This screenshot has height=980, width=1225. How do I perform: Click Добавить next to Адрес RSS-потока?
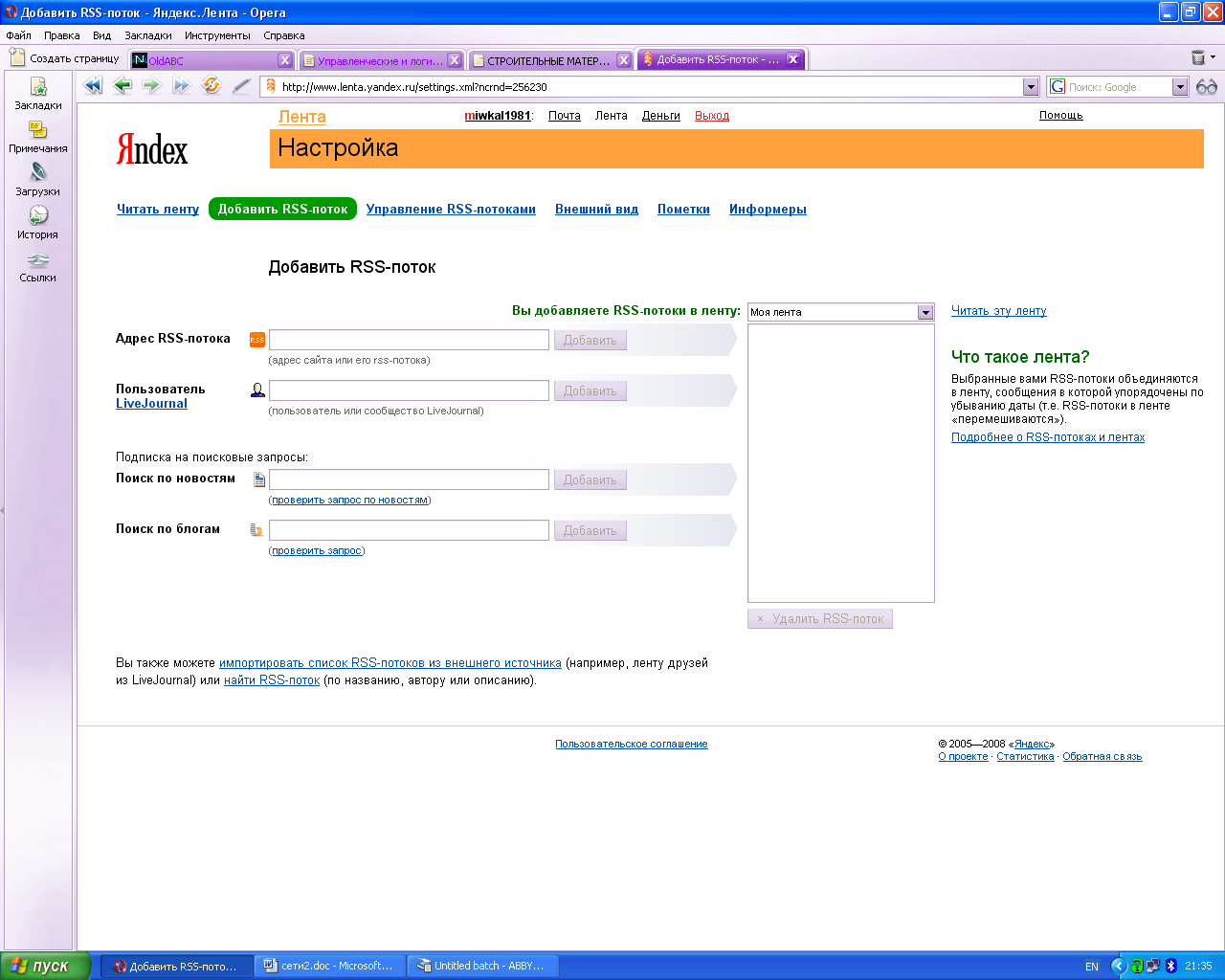(590, 340)
